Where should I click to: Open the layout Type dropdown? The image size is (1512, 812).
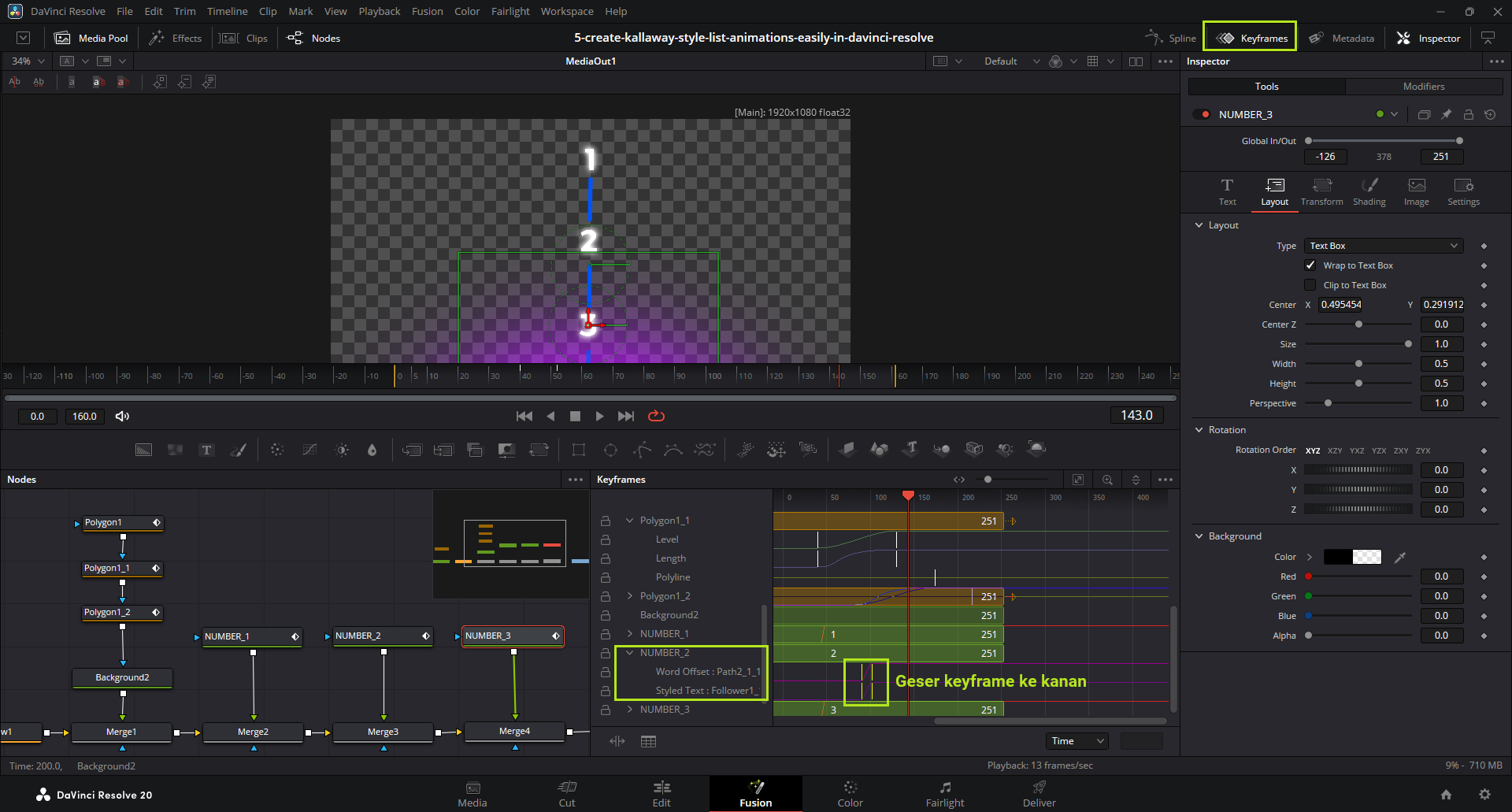(x=1384, y=246)
